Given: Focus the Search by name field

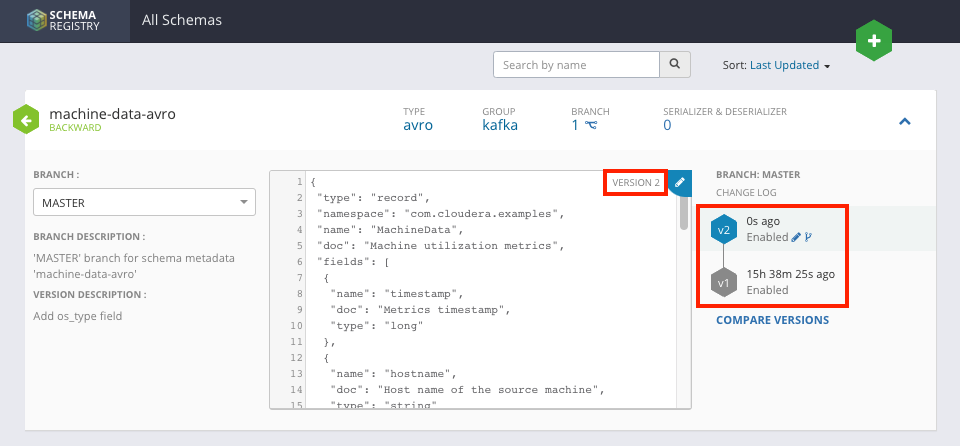Looking at the screenshot, I should pyautogui.click(x=576, y=65).
